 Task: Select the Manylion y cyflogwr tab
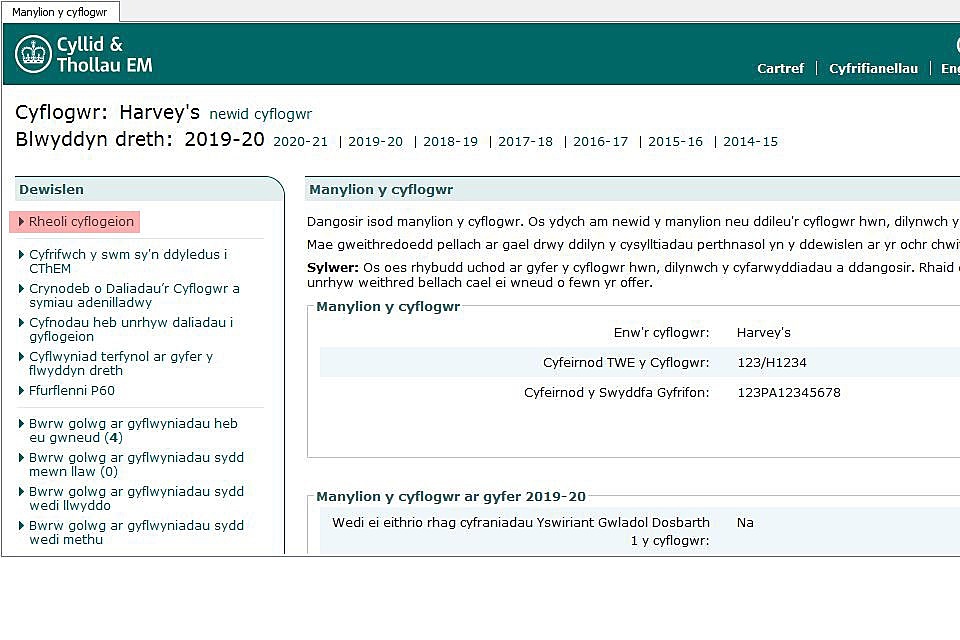point(60,12)
